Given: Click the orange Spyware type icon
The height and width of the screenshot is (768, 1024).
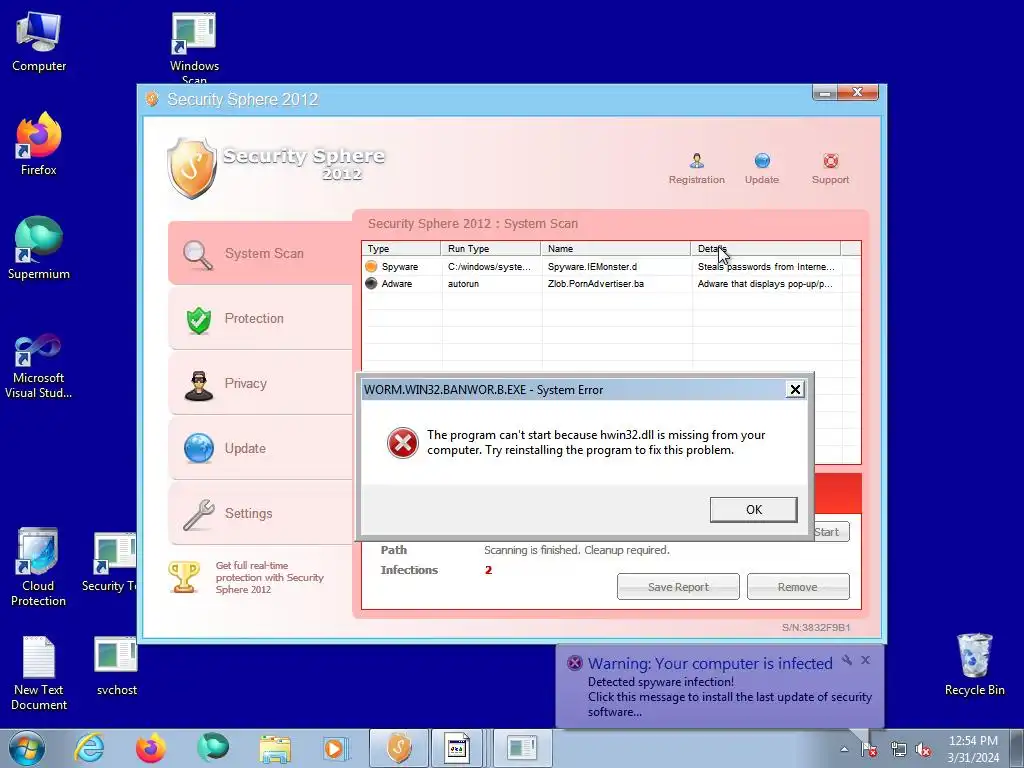Looking at the screenshot, I should [371, 266].
